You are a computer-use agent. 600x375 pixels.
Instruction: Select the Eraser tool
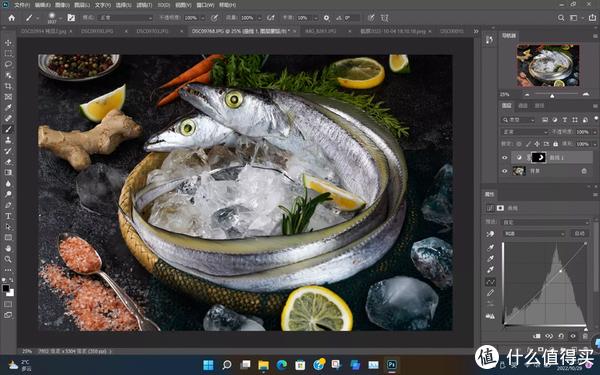(8, 161)
